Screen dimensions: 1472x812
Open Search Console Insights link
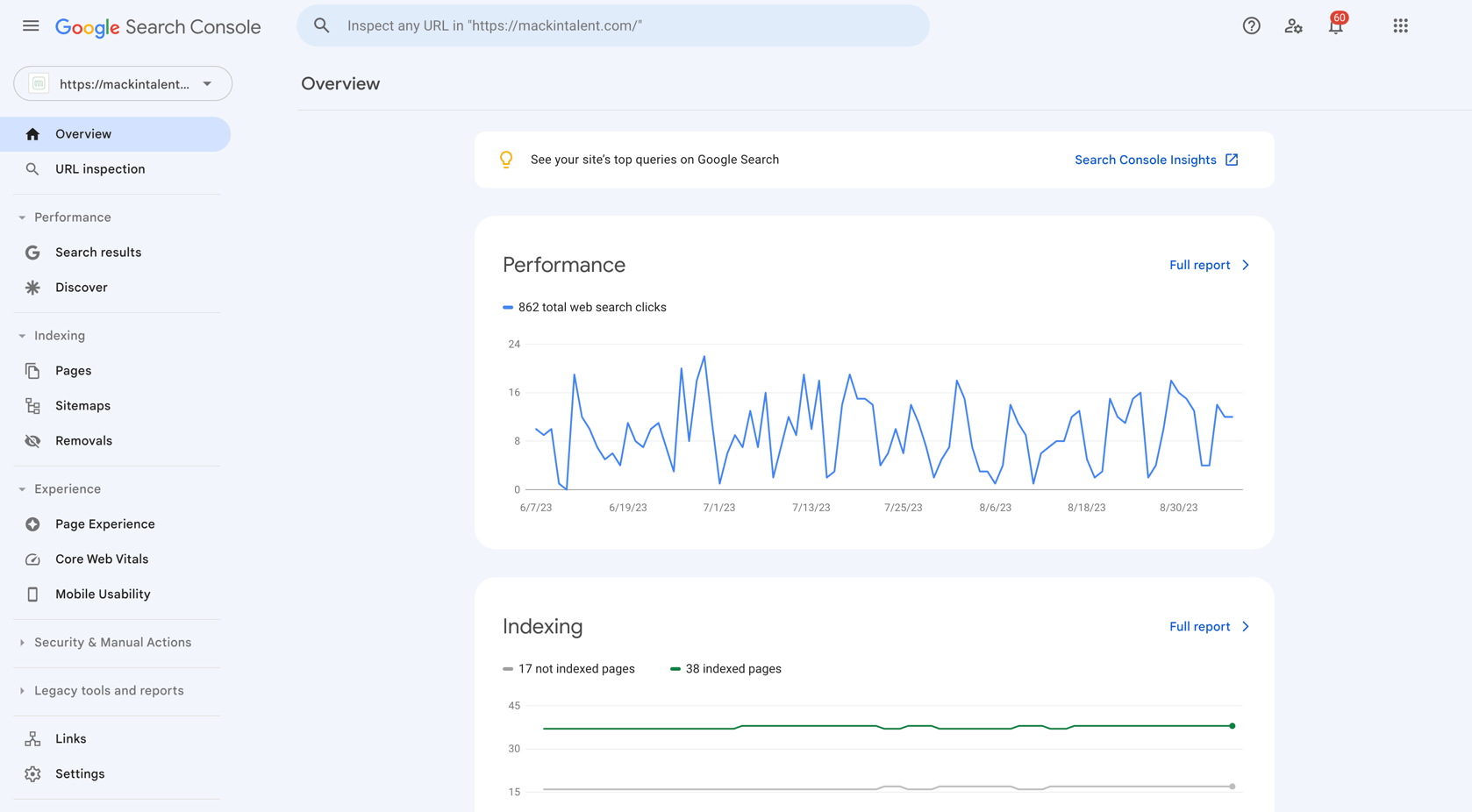(x=1155, y=160)
